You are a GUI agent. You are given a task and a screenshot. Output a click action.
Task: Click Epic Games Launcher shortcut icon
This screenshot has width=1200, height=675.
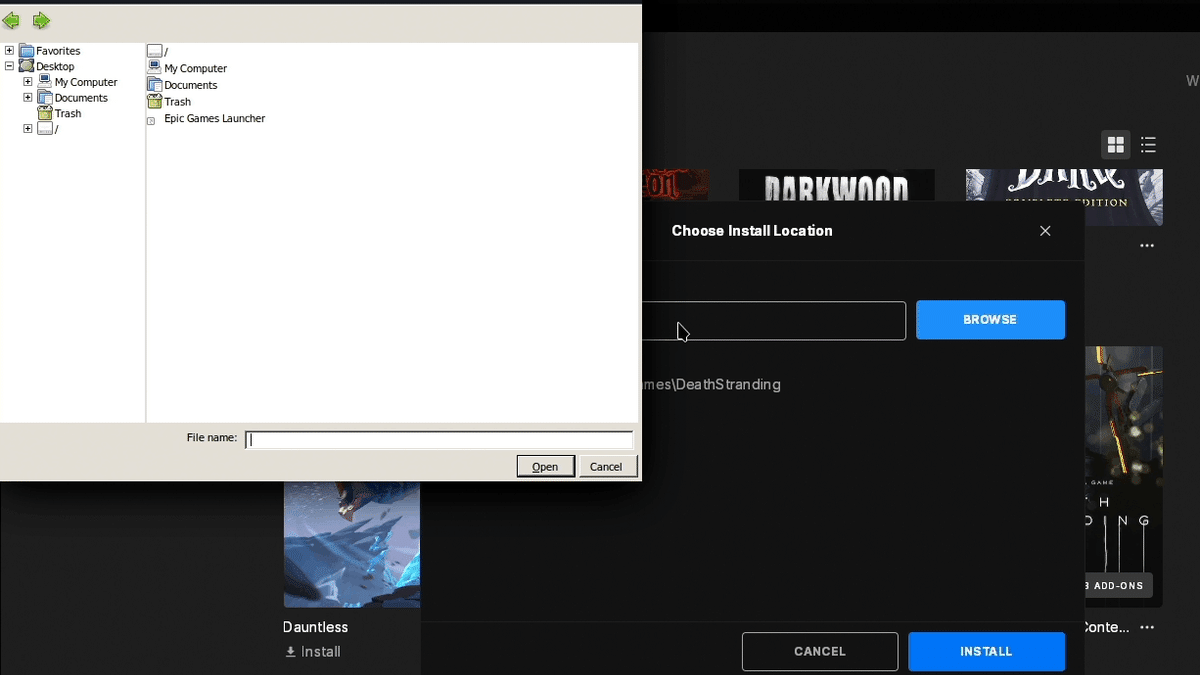[x=152, y=120]
